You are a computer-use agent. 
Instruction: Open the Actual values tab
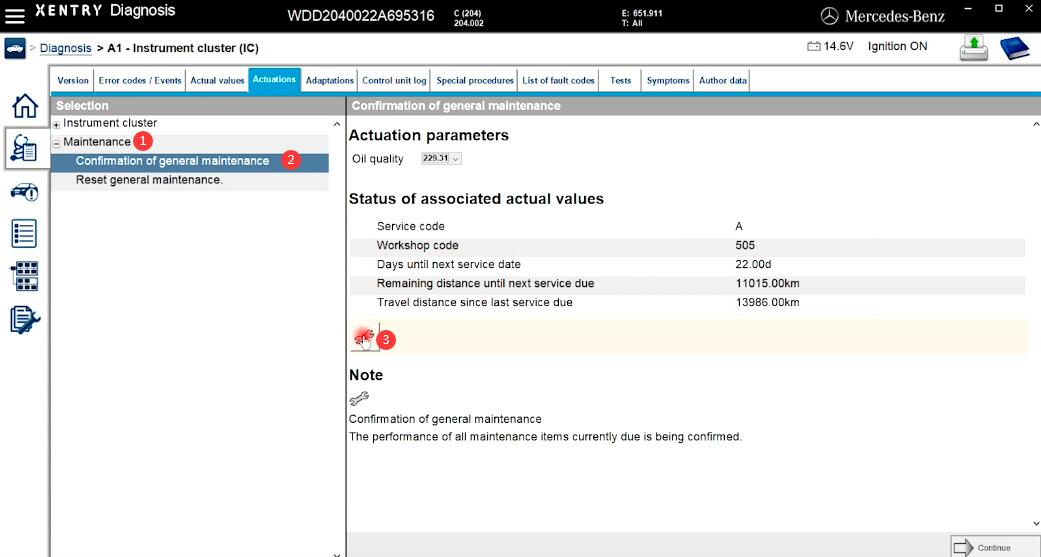coord(217,80)
